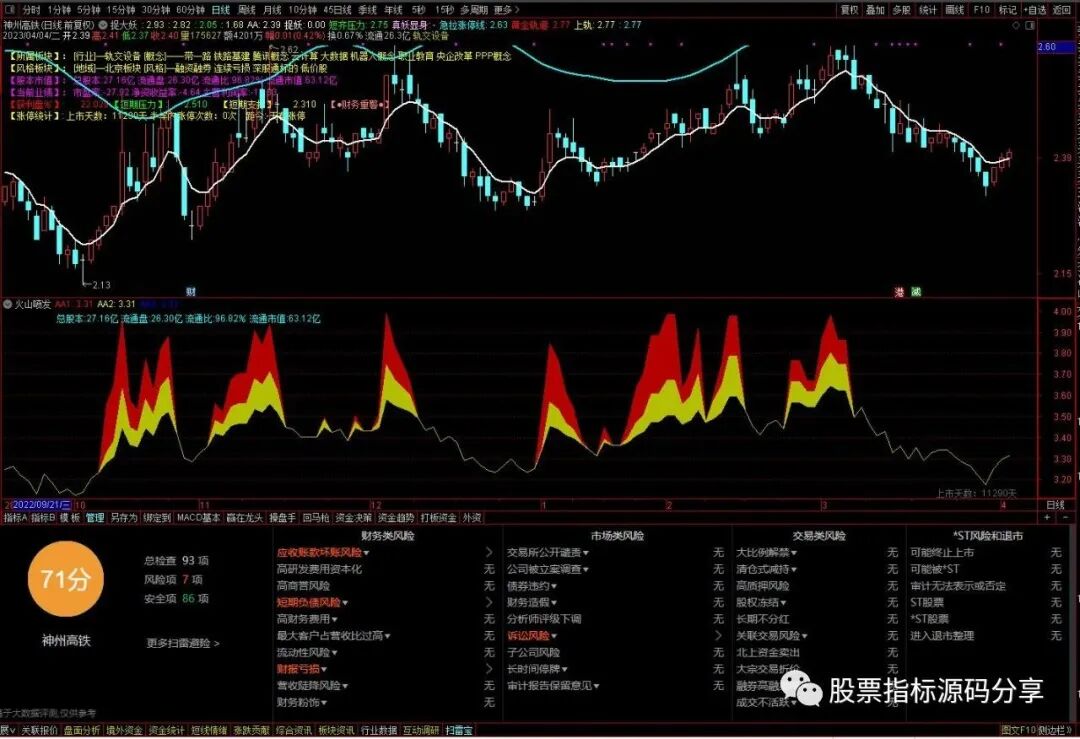Click 另存为 on indicator bar
Screen dimensions: 1080x739
point(124,517)
